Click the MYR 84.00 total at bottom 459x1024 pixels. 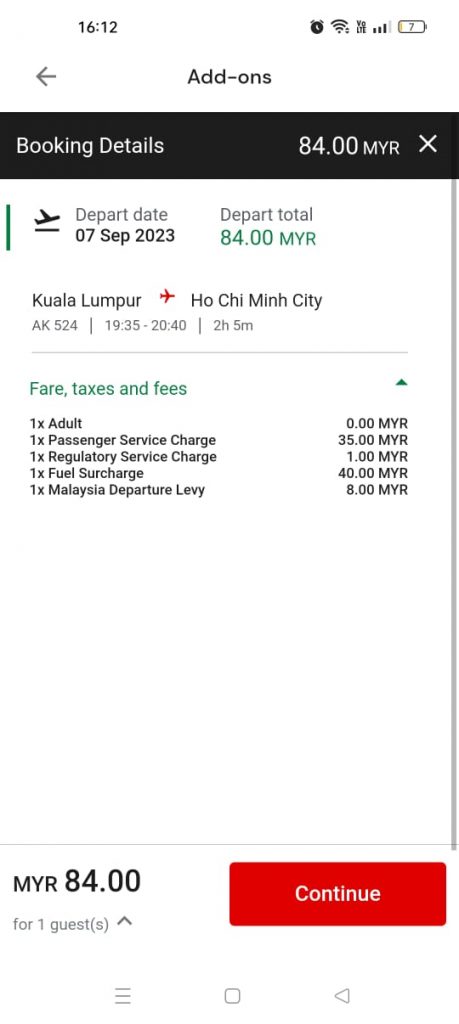click(77, 882)
